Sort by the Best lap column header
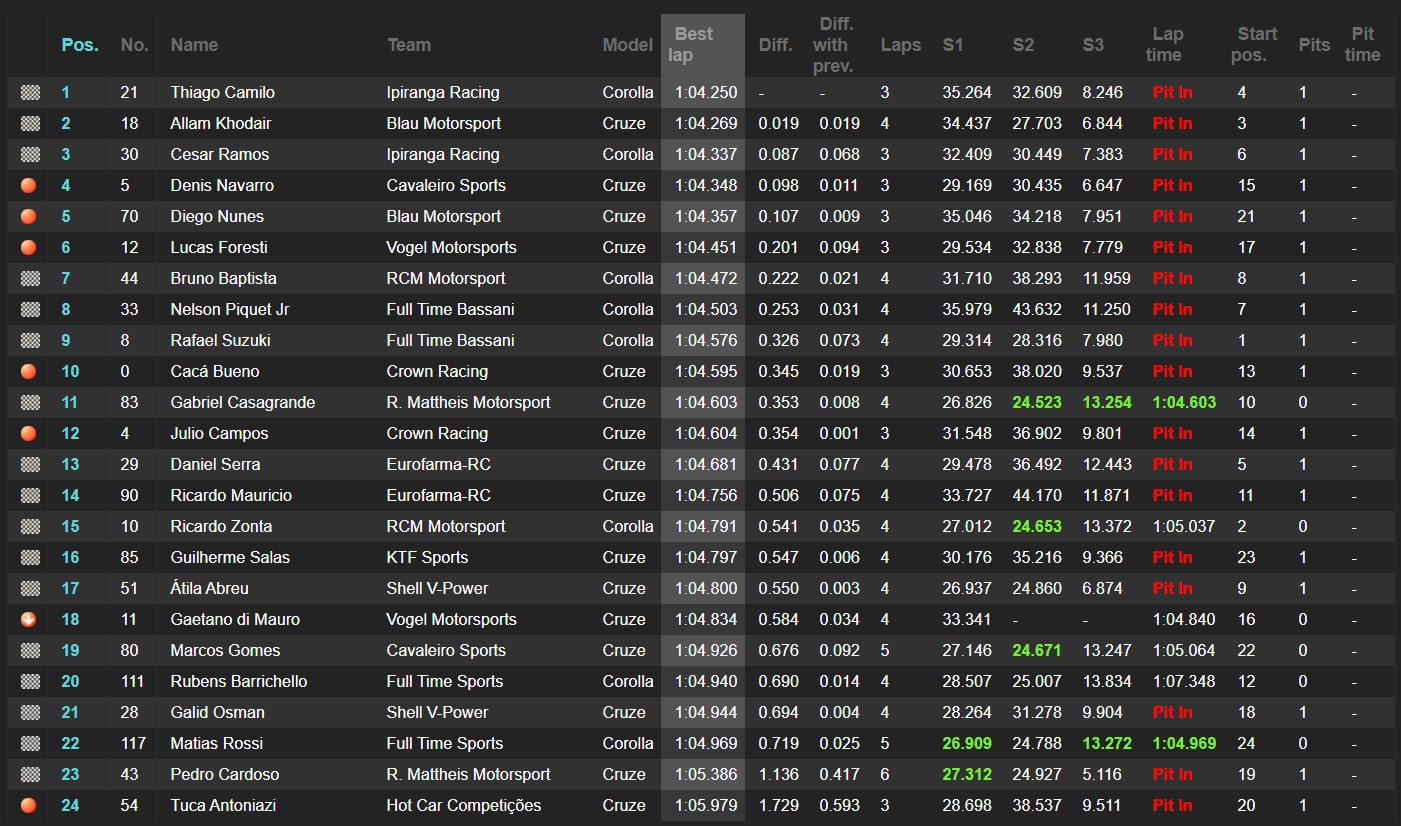 692,45
